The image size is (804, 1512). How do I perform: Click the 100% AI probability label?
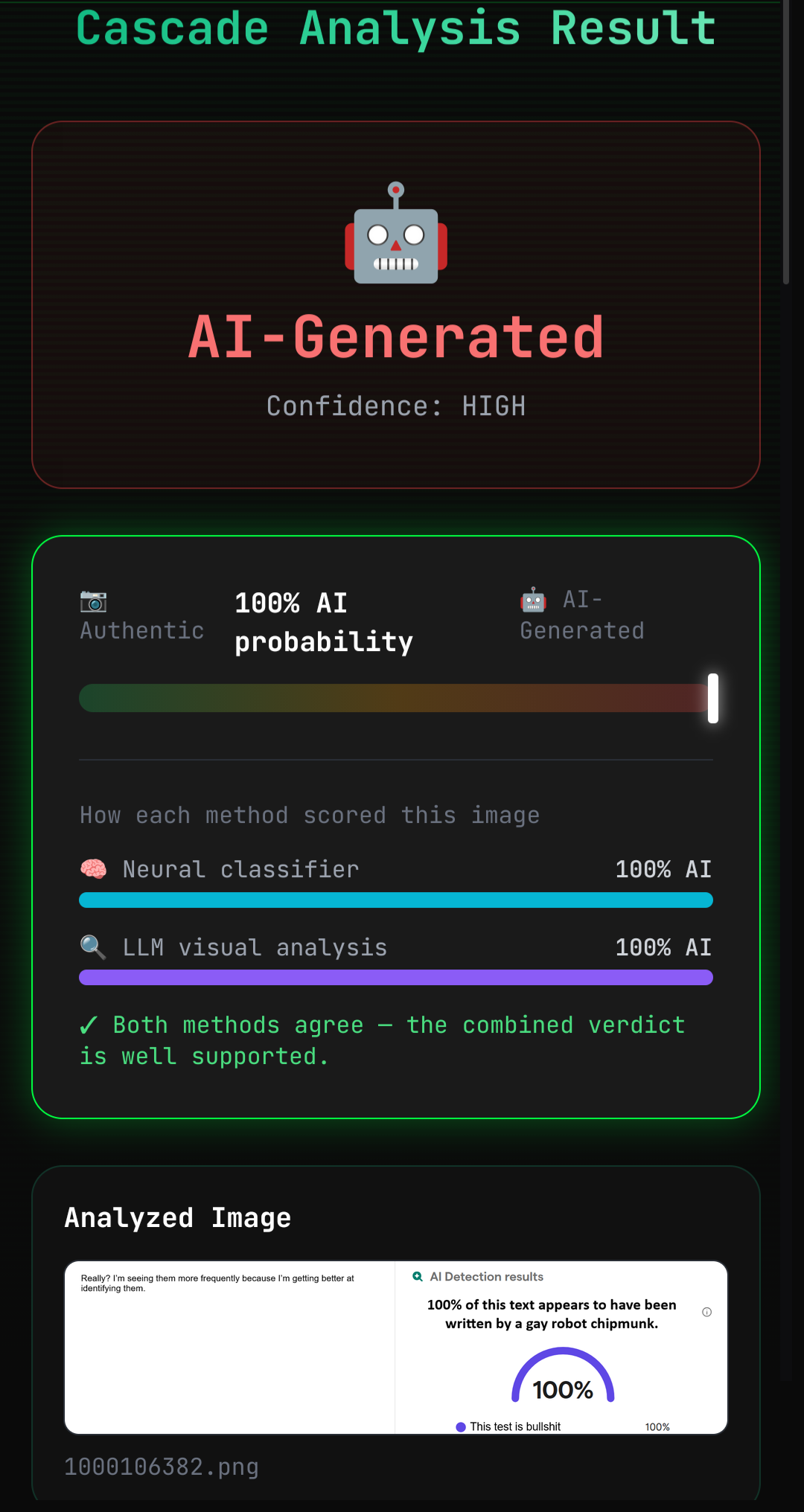pos(324,622)
